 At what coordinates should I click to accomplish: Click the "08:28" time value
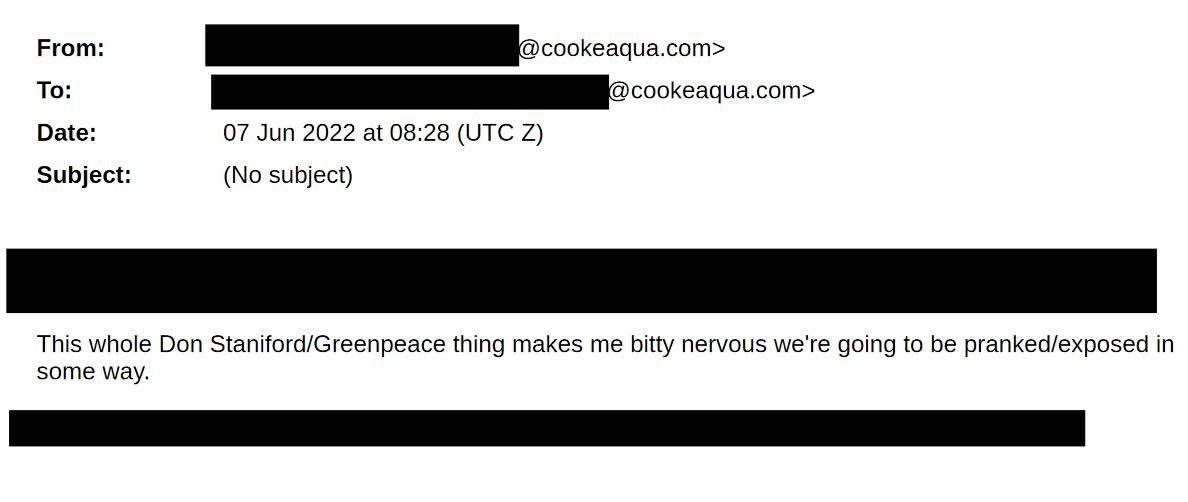(420, 133)
